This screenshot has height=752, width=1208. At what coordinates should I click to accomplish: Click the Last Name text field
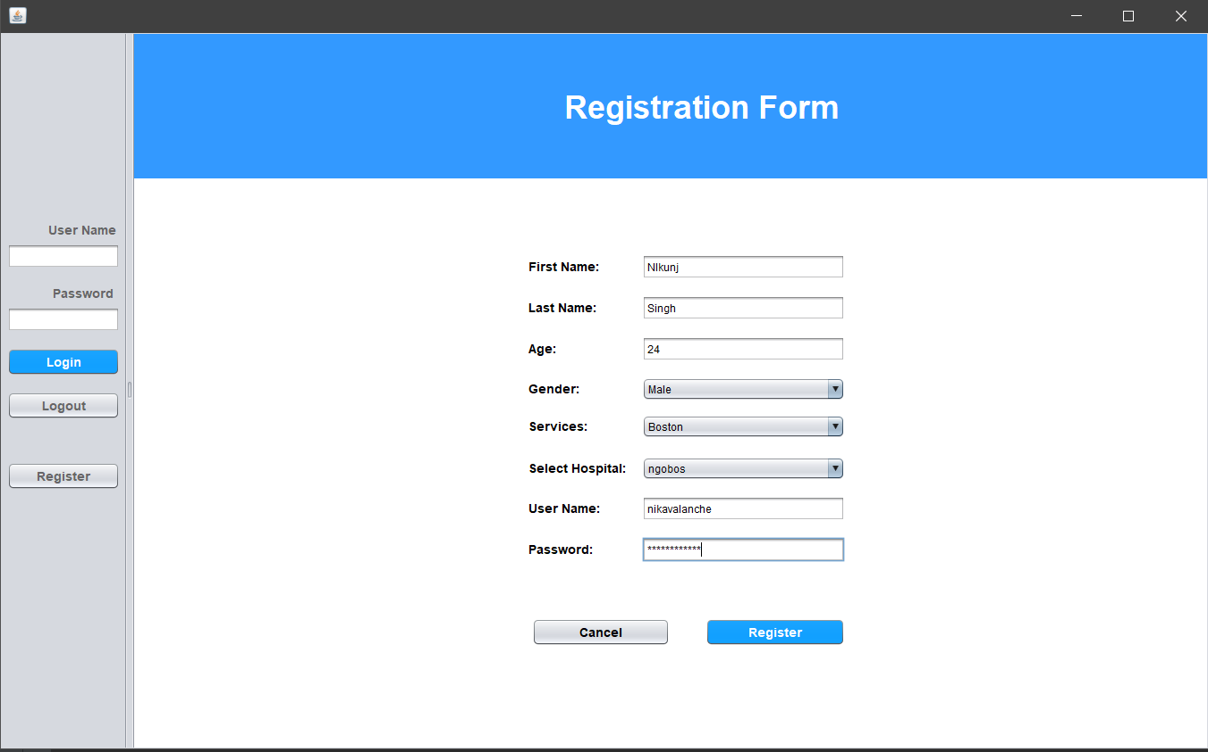743,307
